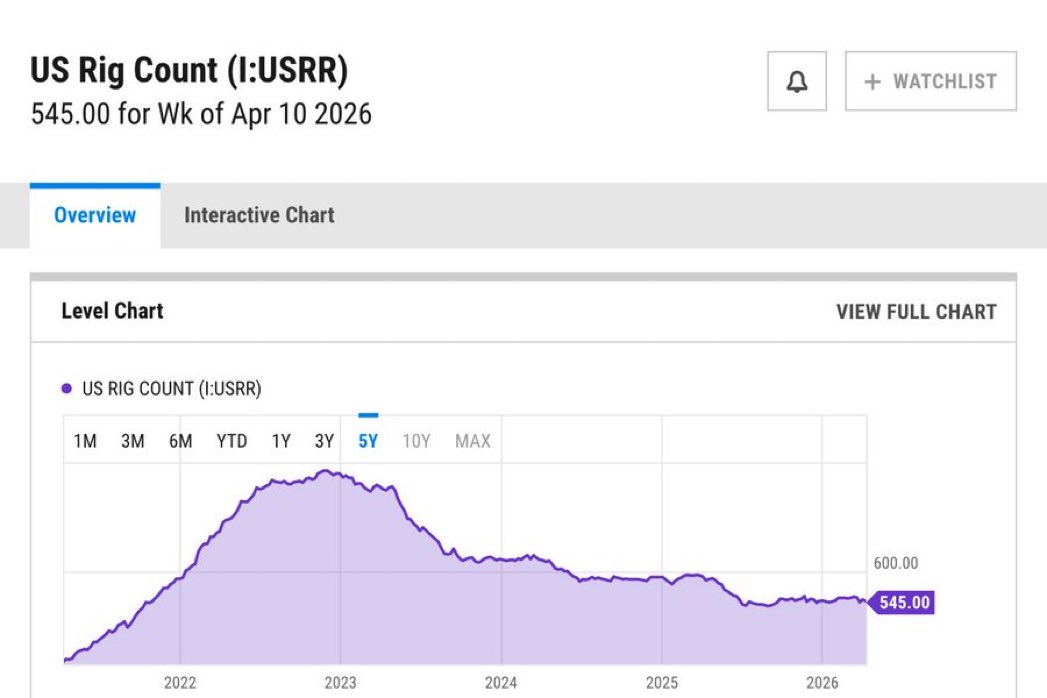Click the 2026 x-axis label
The width and height of the screenshot is (1047, 698).
click(822, 683)
